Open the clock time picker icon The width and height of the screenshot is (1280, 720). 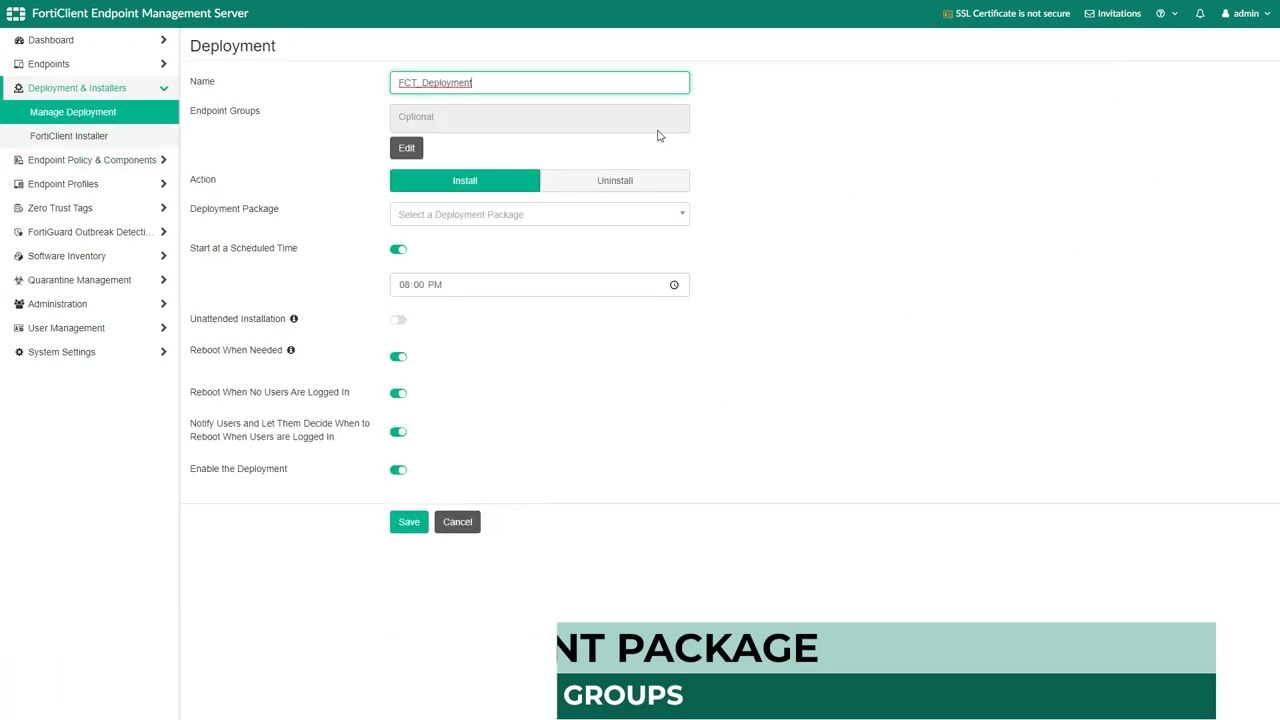coord(674,285)
